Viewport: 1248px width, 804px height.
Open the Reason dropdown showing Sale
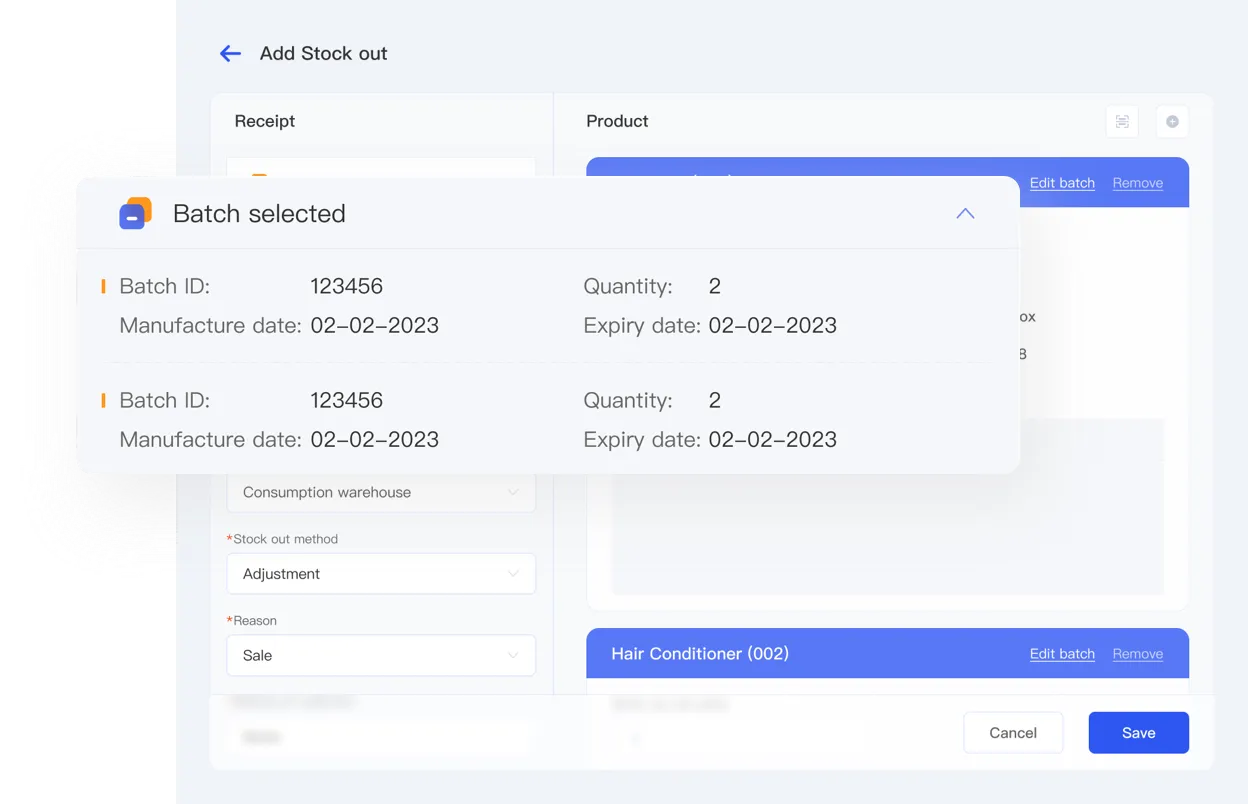pyautogui.click(x=381, y=655)
